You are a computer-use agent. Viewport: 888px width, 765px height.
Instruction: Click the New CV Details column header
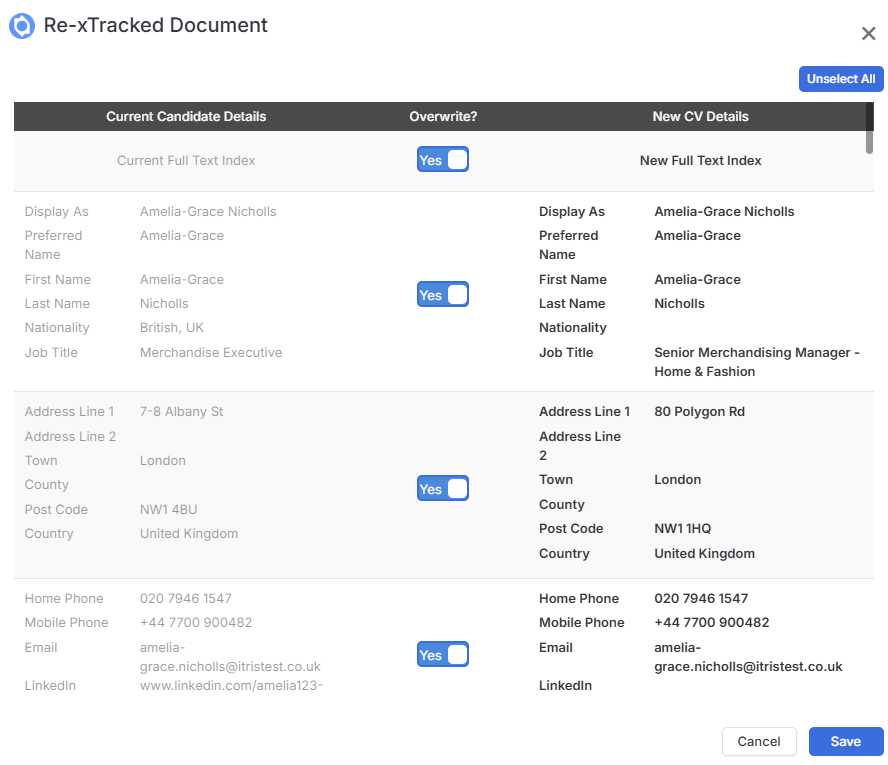[700, 117]
